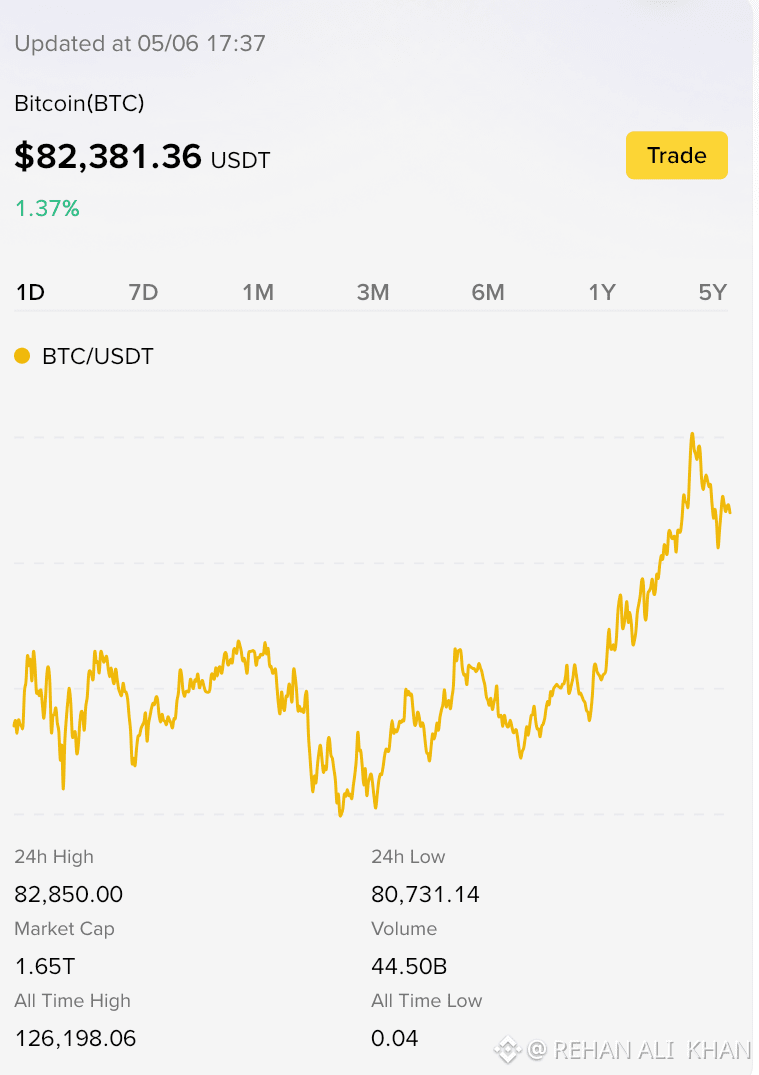Click the $82,381.36 price value
Screen dimensions: 759x1075
click(108, 156)
